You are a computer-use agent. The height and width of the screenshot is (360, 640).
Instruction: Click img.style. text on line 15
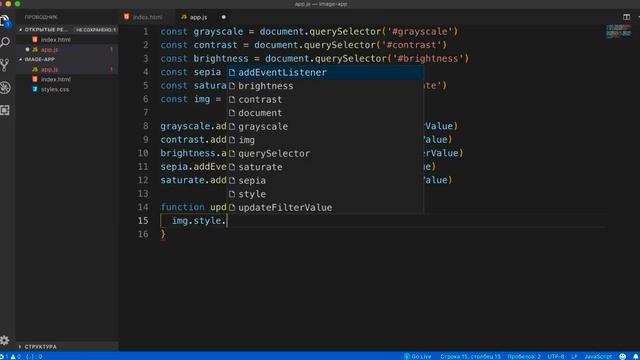(x=199, y=221)
